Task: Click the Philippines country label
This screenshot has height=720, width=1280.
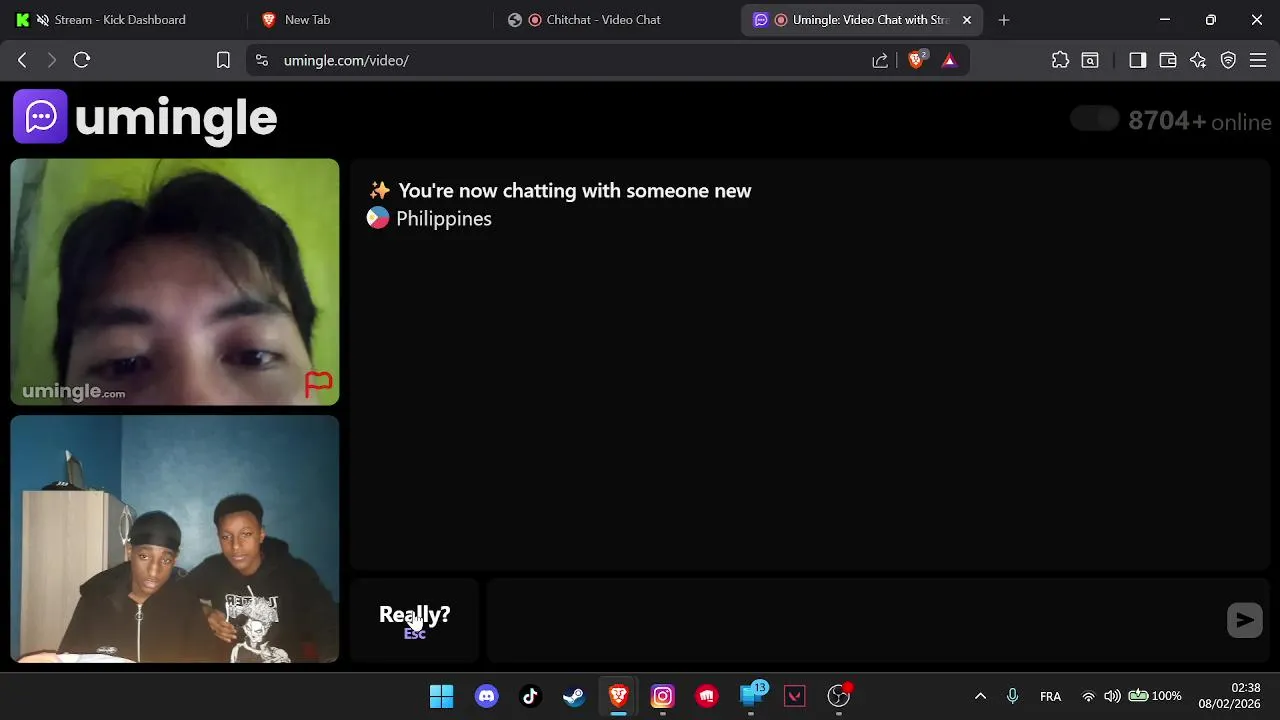Action: pyautogui.click(x=444, y=218)
